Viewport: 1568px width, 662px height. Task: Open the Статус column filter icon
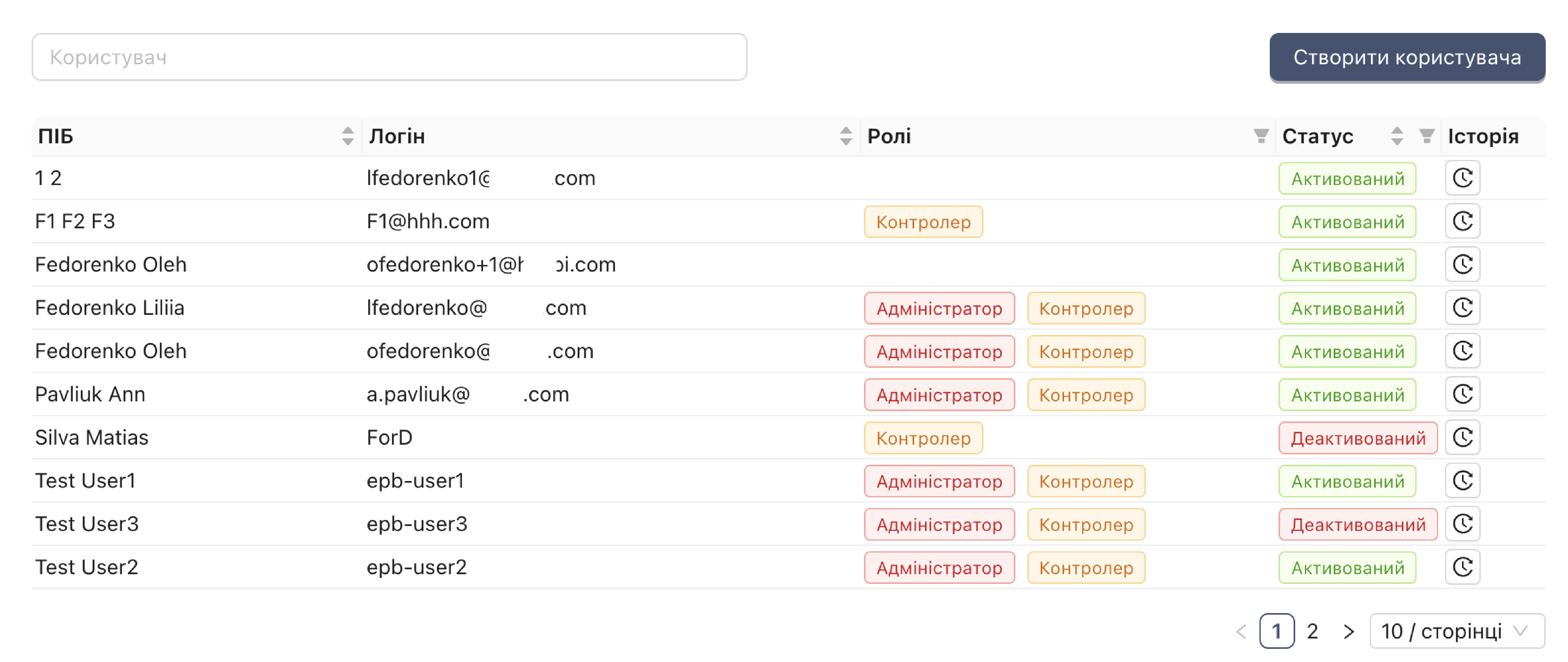(1426, 136)
